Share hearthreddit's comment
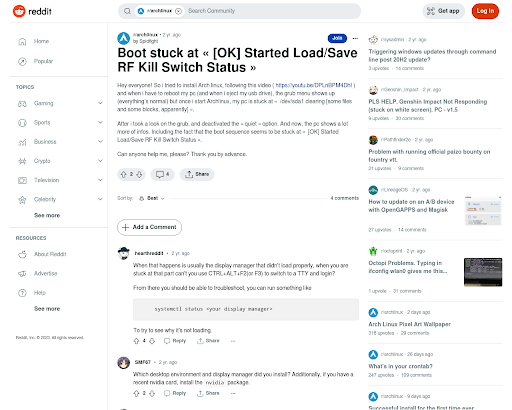This screenshot has height=410, width=512. click(208, 341)
